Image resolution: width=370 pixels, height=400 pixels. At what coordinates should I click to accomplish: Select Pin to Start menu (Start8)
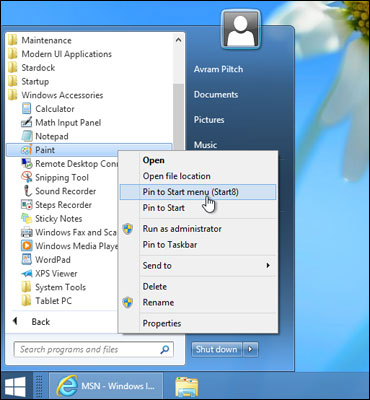click(x=198, y=192)
